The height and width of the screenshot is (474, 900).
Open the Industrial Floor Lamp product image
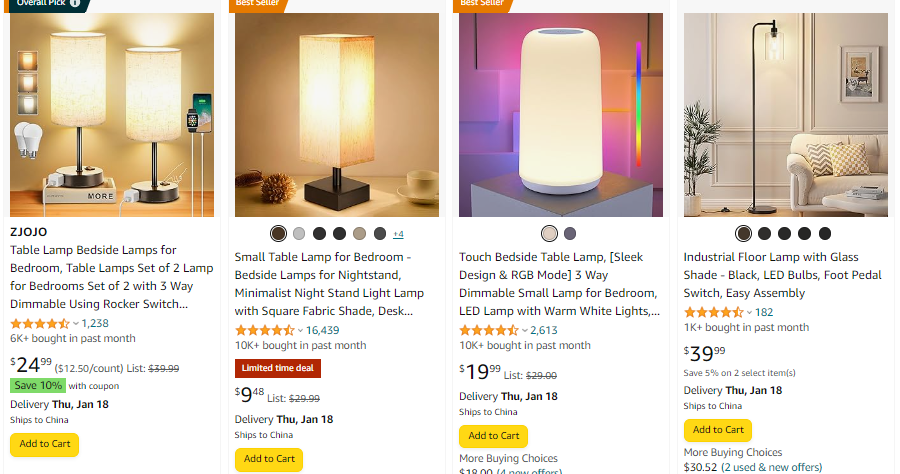[x=785, y=115]
